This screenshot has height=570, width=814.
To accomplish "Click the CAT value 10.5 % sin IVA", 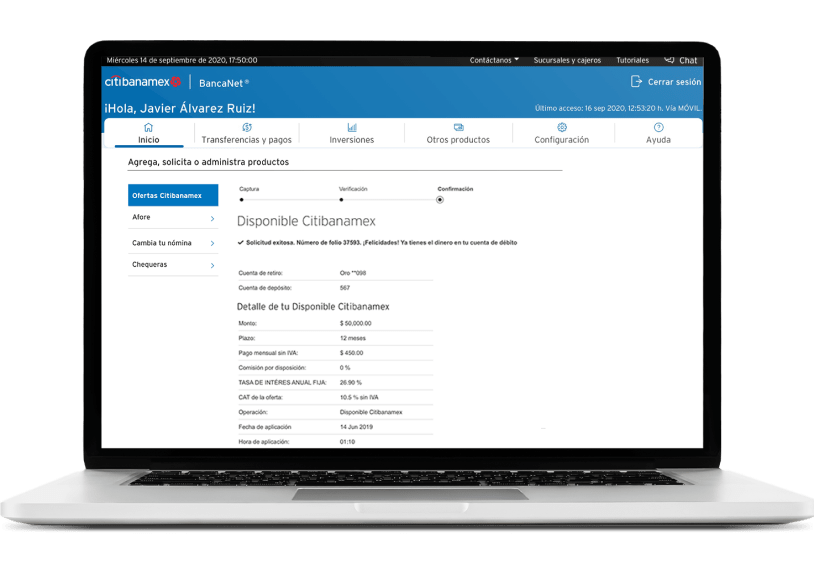I will pyautogui.click(x=359, y=398).
